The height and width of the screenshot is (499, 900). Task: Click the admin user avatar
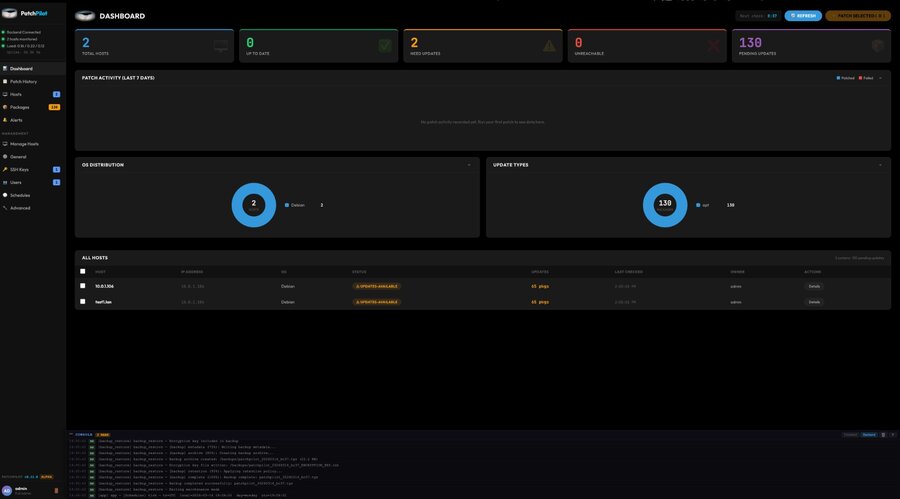7,490
